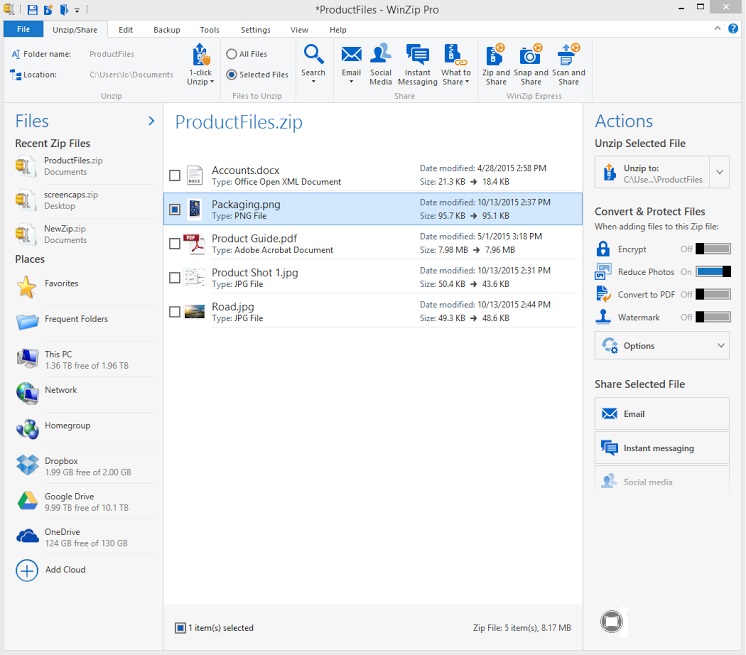The width and height of the screenshot is (746, 655).
Task: Click Instant Messaging ribbon icon
Action: coord(418,54)
